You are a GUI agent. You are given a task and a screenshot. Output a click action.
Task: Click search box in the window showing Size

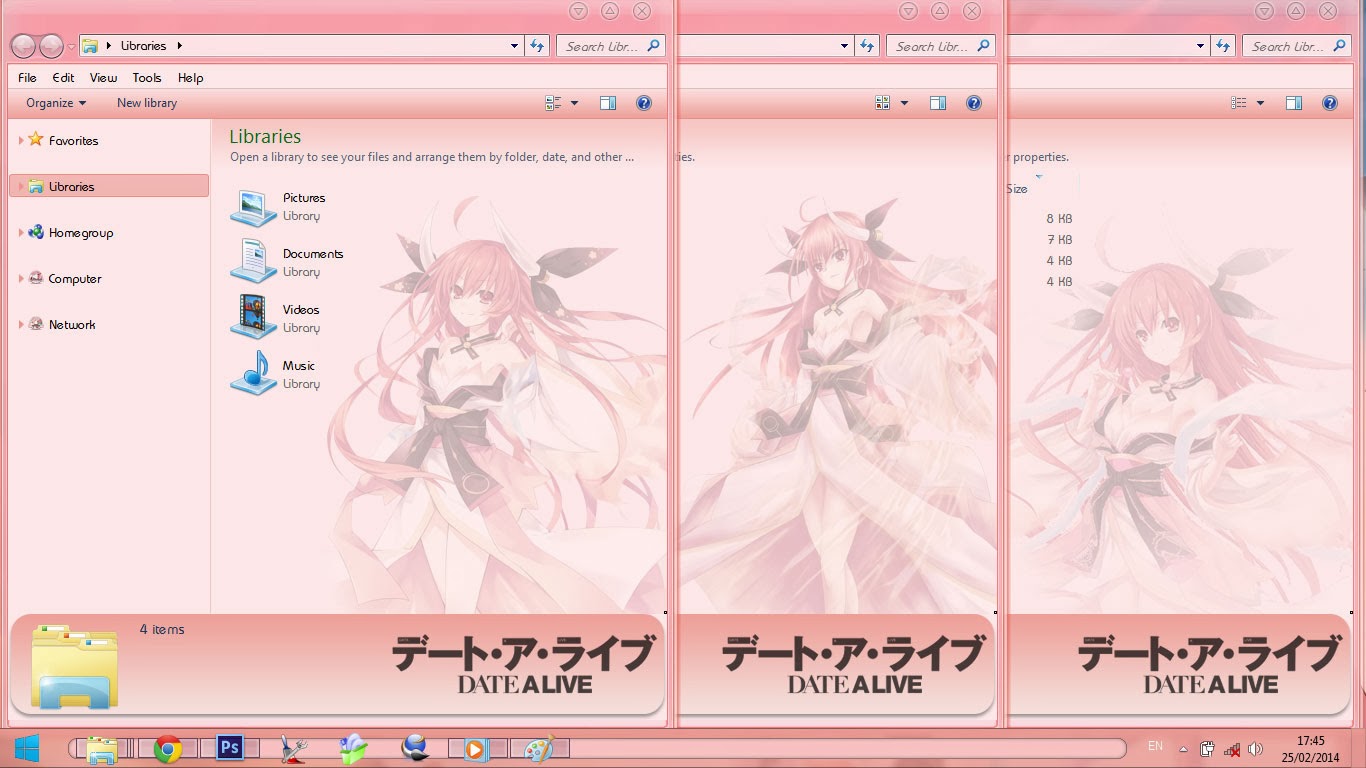[x=1297, y=46]
